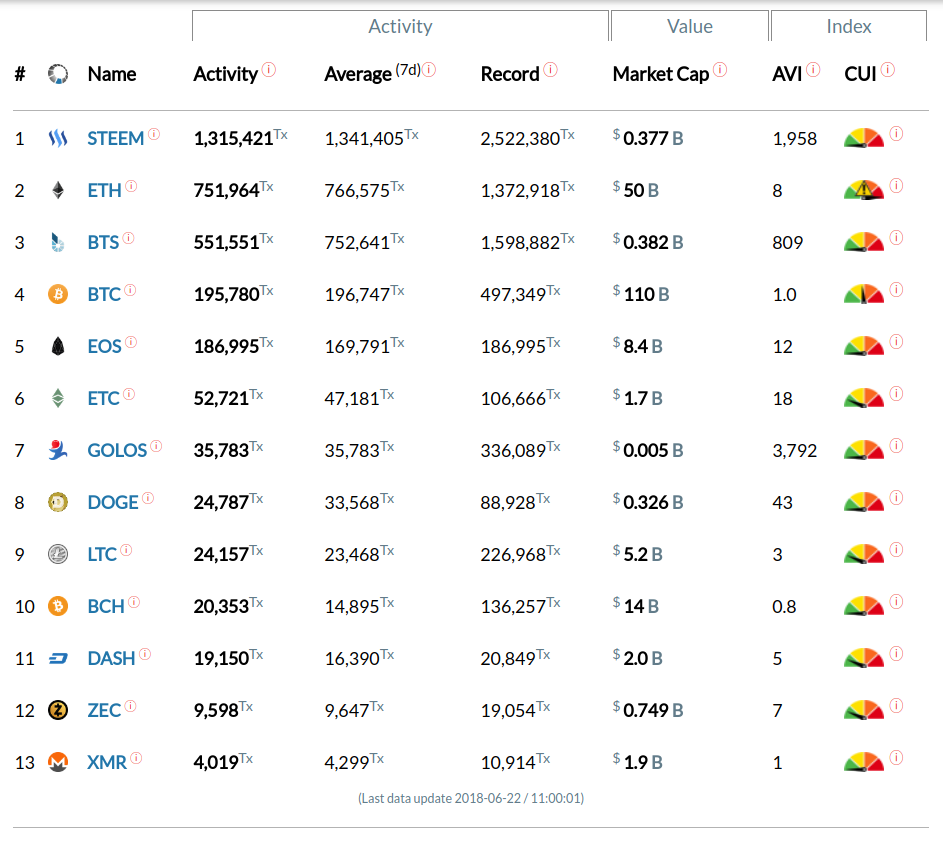This screenshot has width=943, height=851.
Task: Open the XMR coin link
Action: [107, 763]
